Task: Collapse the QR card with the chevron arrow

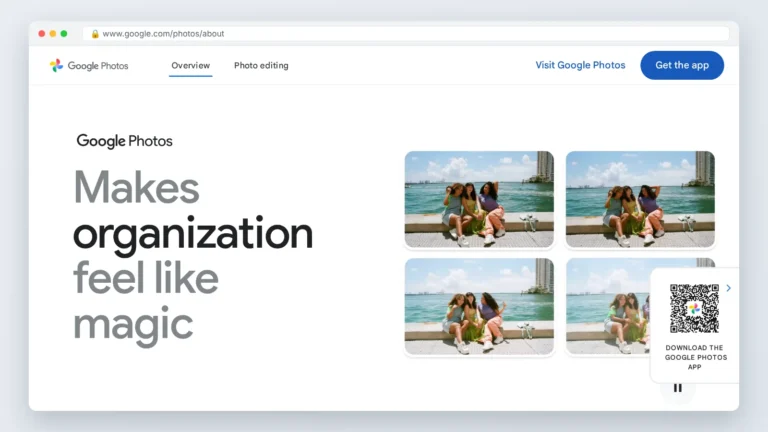Action: pos(728,288)
